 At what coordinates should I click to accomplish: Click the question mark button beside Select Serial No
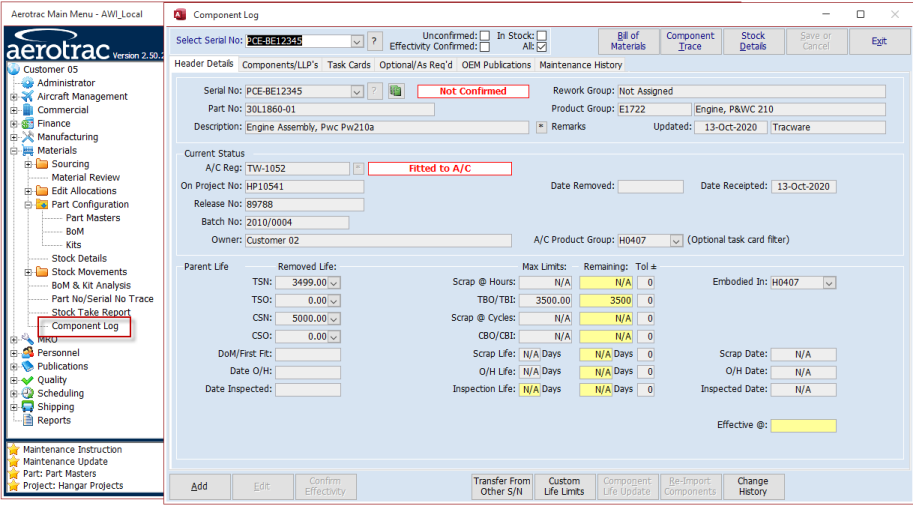(375, 41)
